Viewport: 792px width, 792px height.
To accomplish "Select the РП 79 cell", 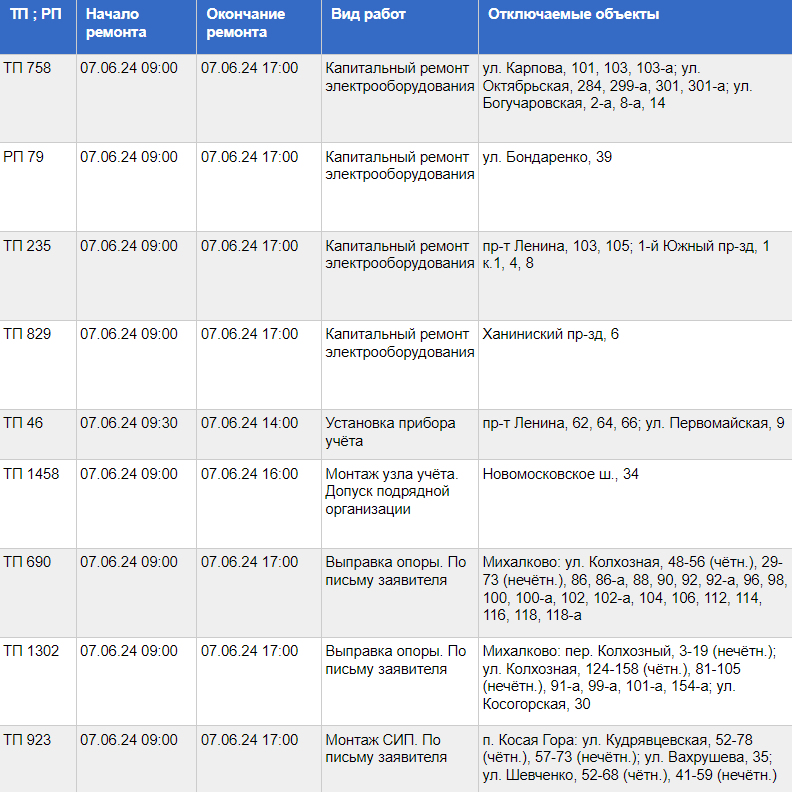I will click(x=24, y=157).
